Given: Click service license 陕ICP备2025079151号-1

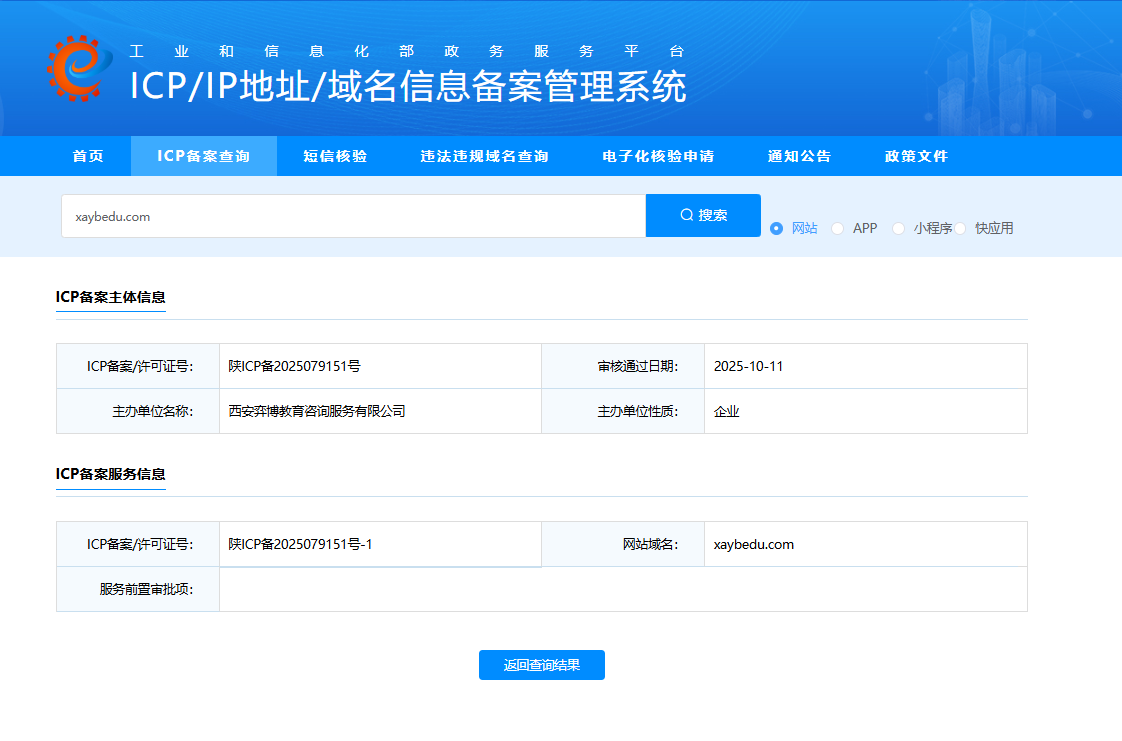Looking at the screenshot, I should [x=300, y=544].
